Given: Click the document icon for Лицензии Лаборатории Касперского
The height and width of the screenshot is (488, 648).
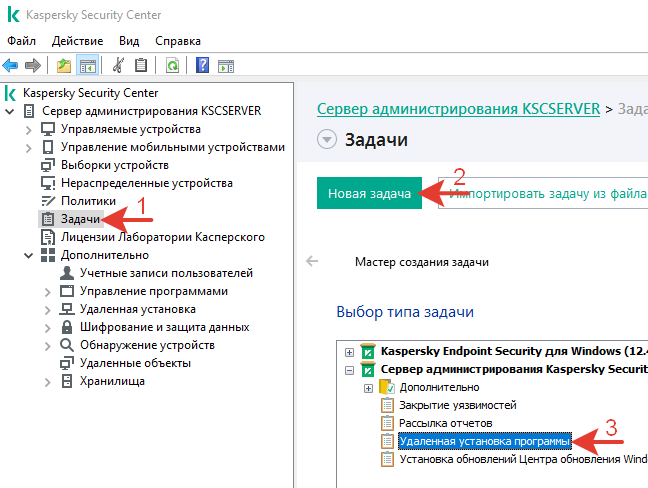Looking at the screenshot, I should (48, 237).
